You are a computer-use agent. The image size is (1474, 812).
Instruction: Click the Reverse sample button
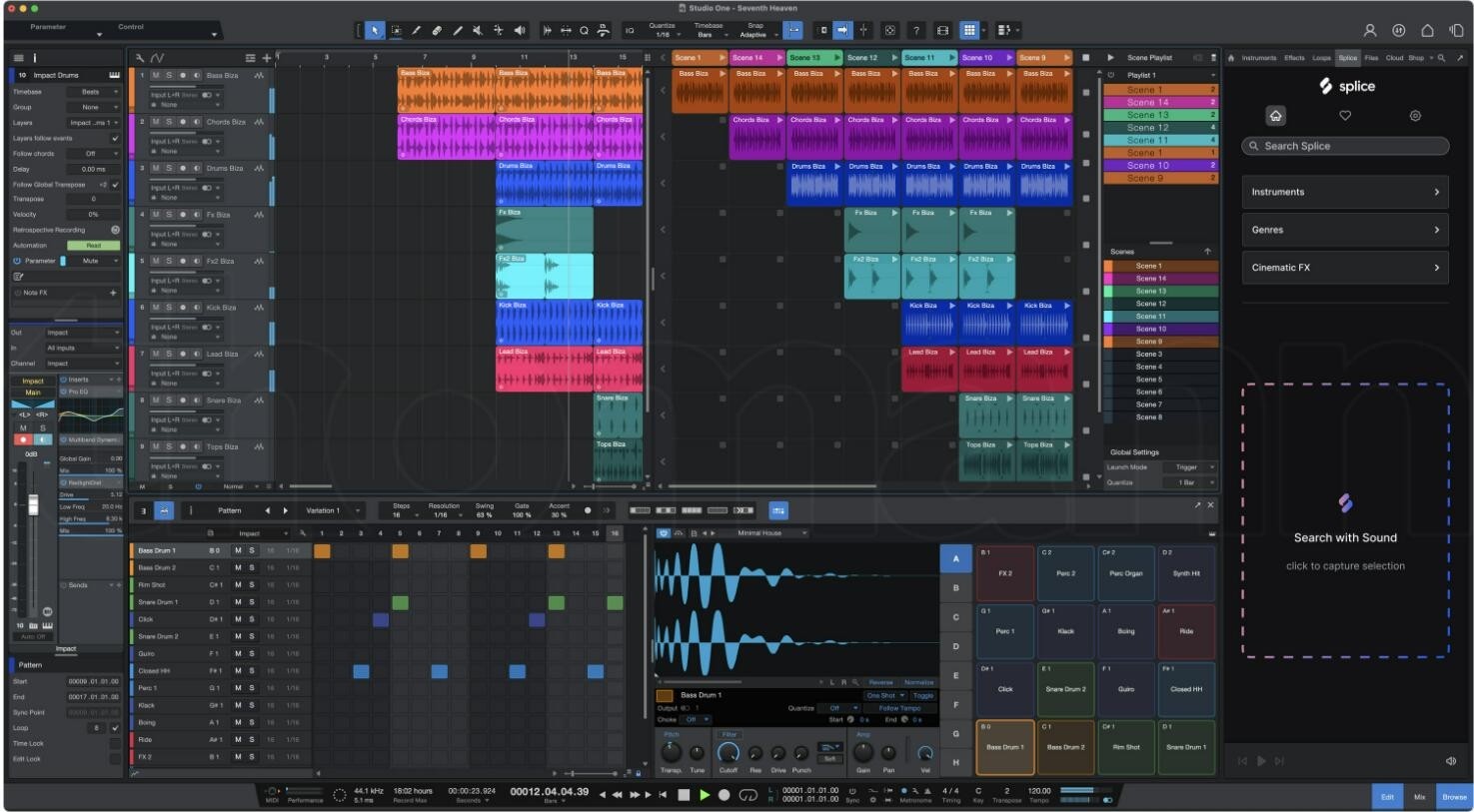click(x=880, y=682)
